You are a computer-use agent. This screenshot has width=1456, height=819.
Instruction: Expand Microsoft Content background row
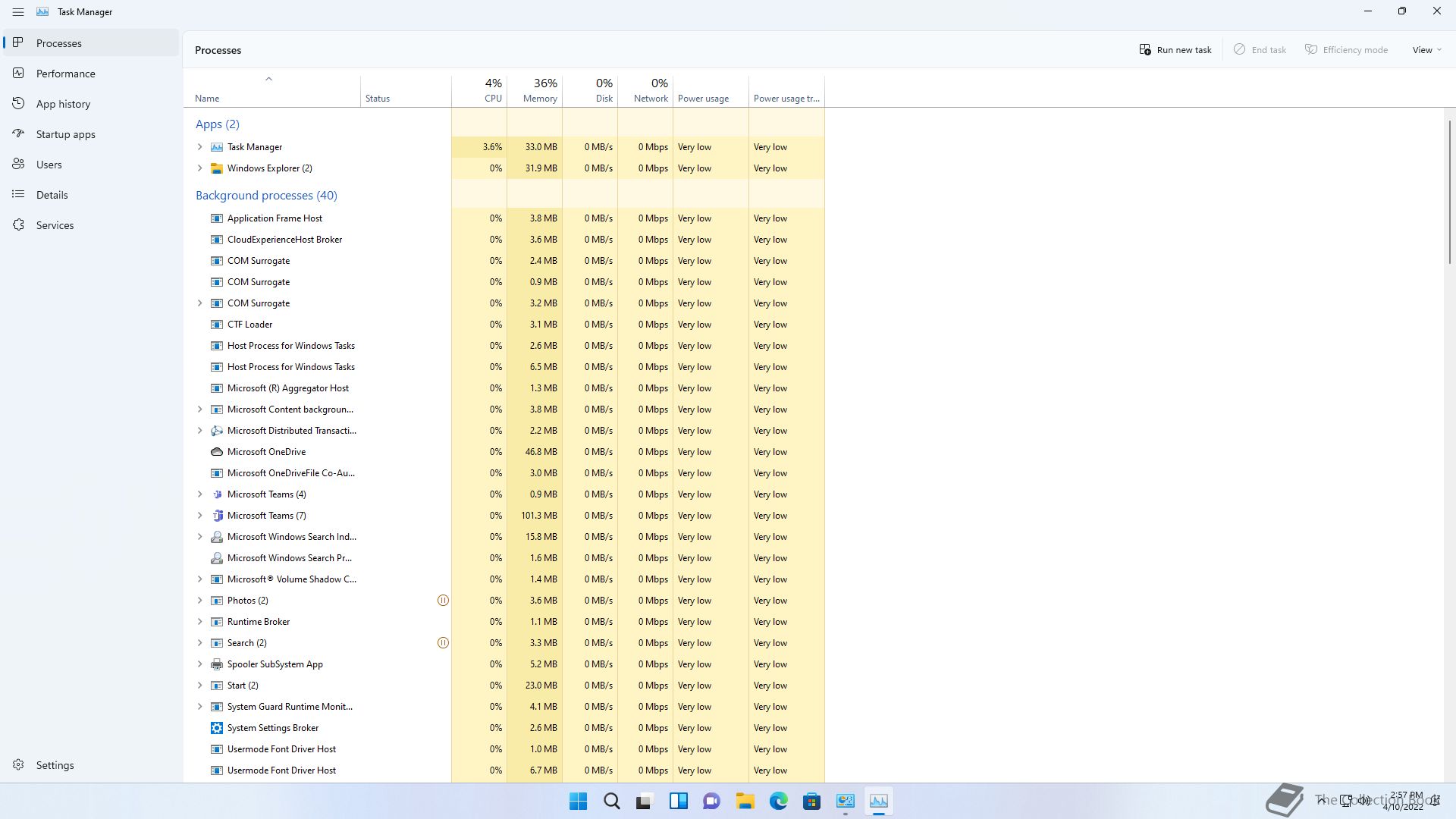click(199, 409)
